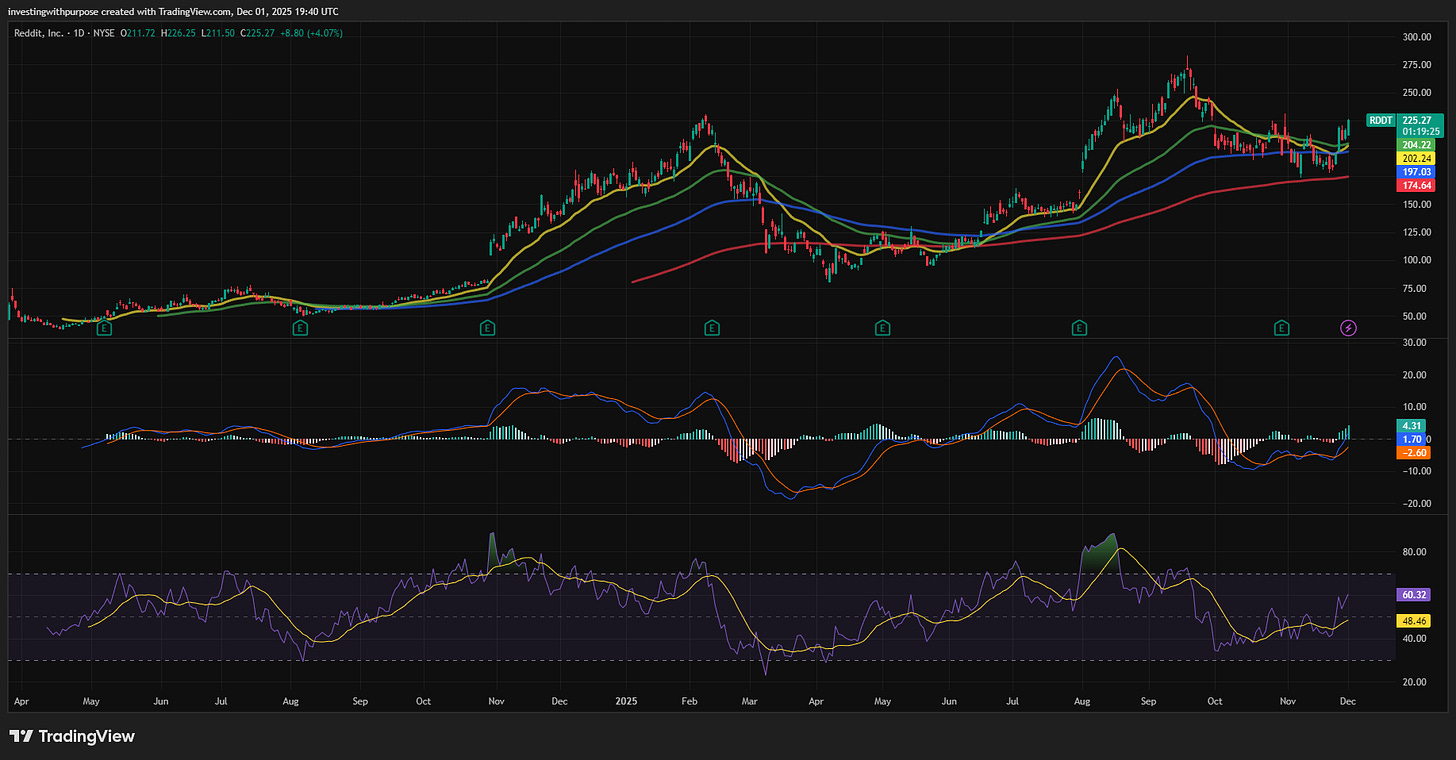Screen dimensions: 1456x760
Task: Click the 01:19:25 countdown timer label
Action: tap(1421, 131)
